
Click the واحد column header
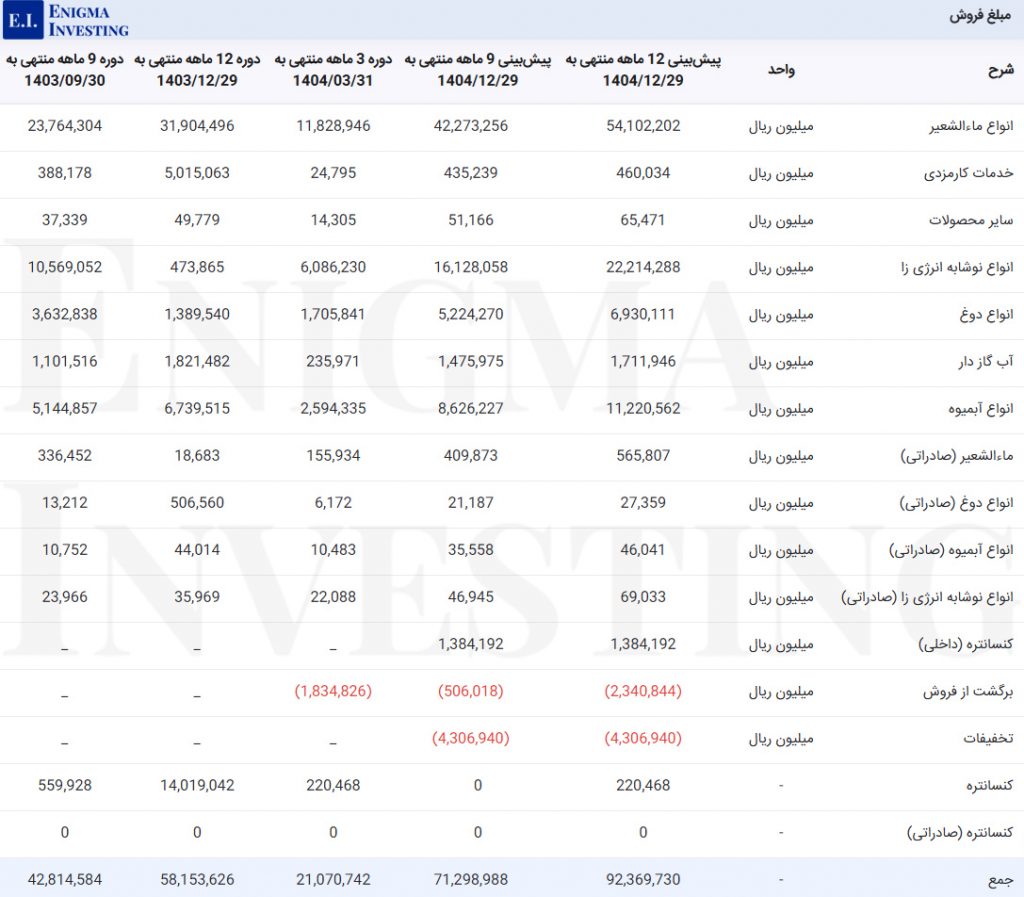781,70
